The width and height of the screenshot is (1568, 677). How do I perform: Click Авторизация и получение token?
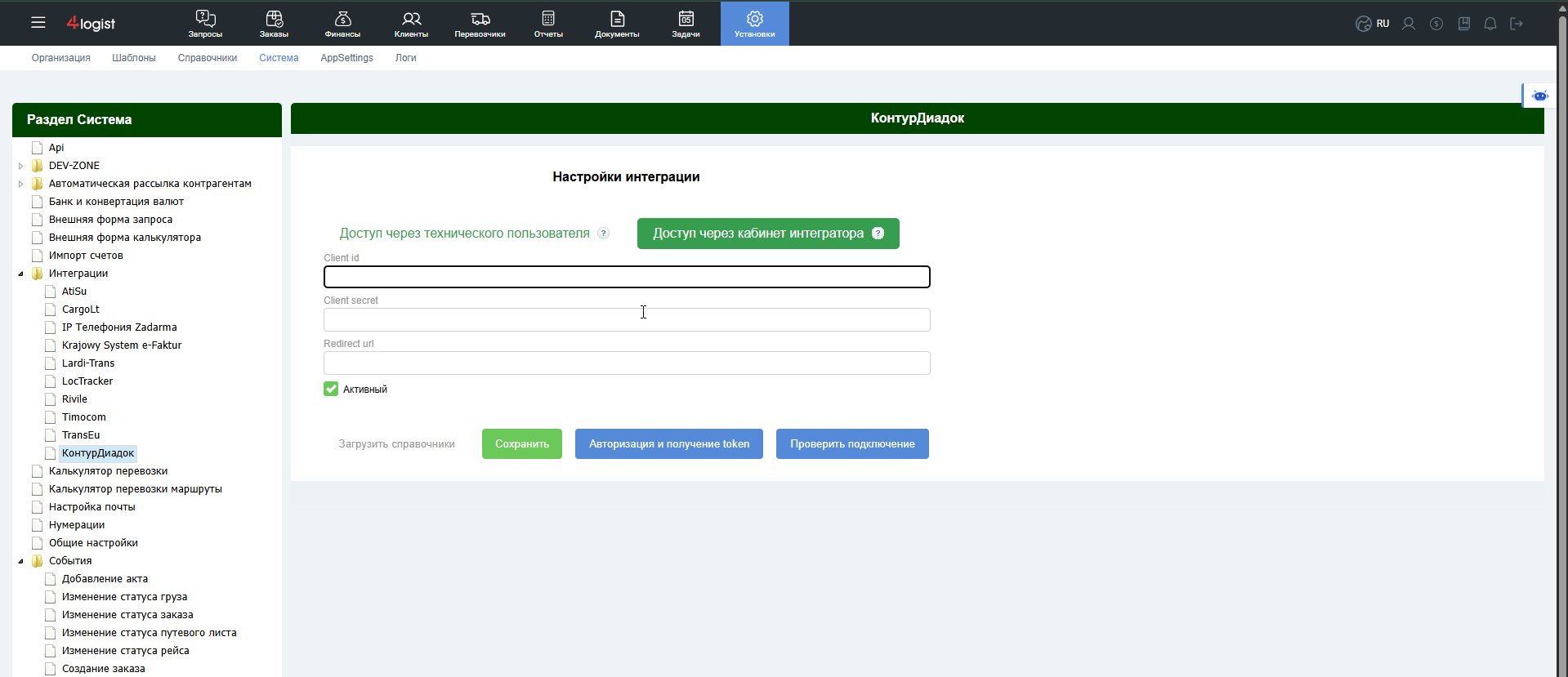[x=669, y=444]
